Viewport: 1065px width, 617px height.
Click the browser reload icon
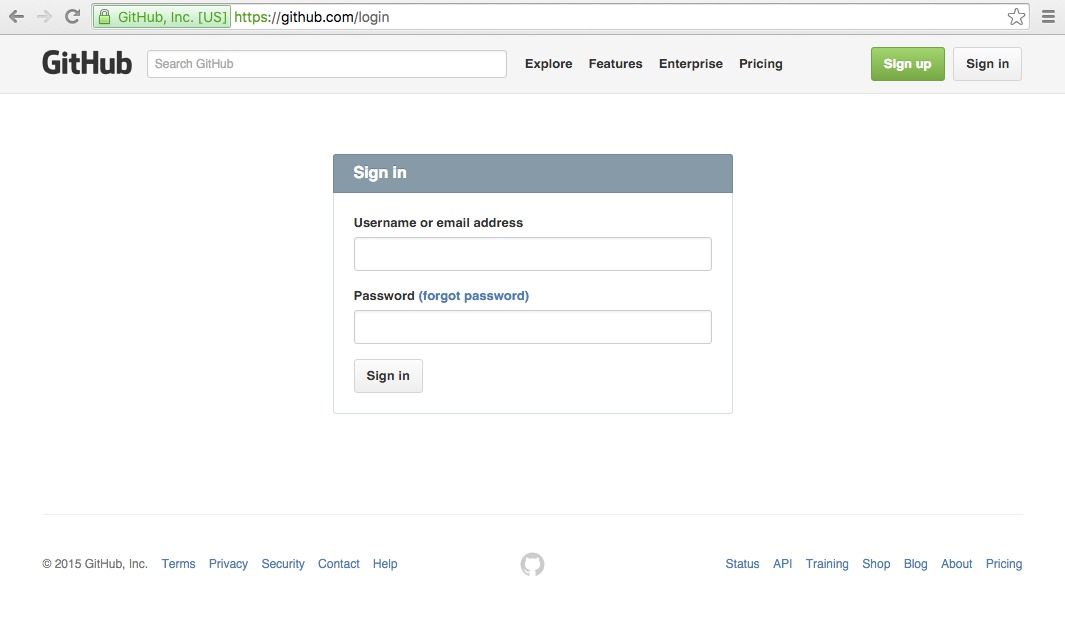click(70, 16)
